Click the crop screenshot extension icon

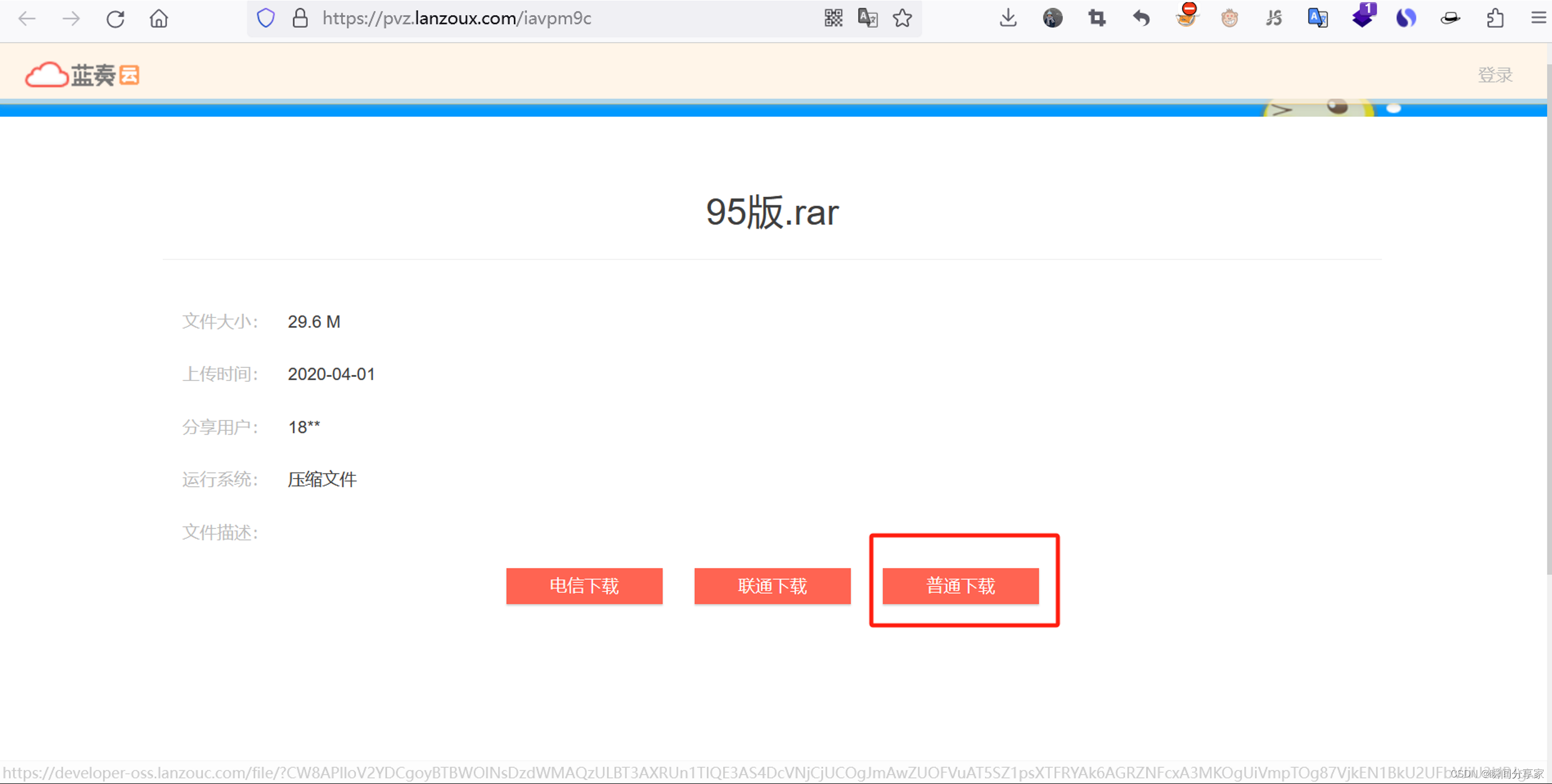point(1097,18)
